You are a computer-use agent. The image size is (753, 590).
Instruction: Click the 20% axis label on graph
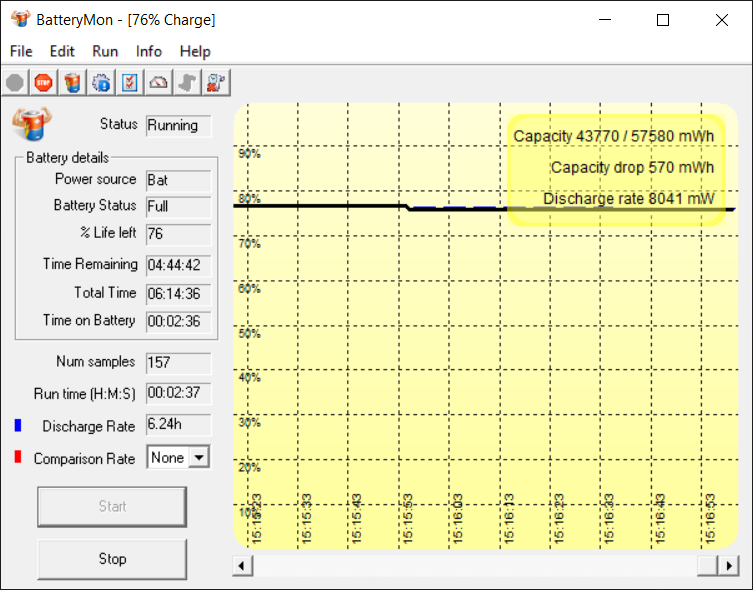click(249, 468)
